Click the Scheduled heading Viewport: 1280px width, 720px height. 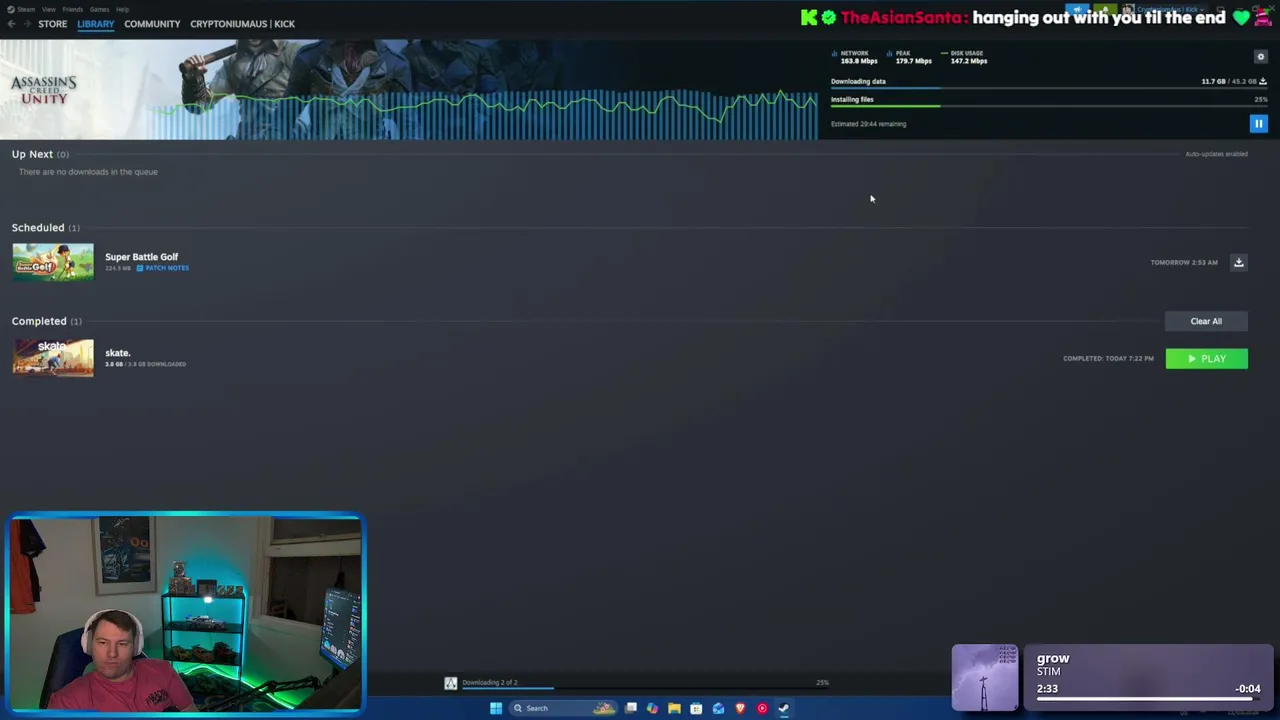[38, 227]
